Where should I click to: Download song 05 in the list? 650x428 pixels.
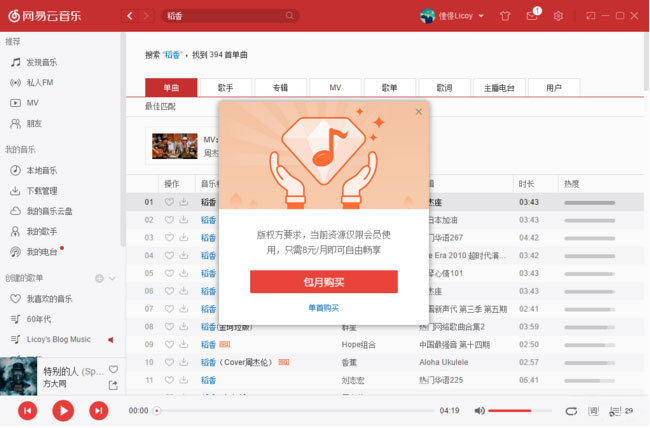[x=184, y=273]
